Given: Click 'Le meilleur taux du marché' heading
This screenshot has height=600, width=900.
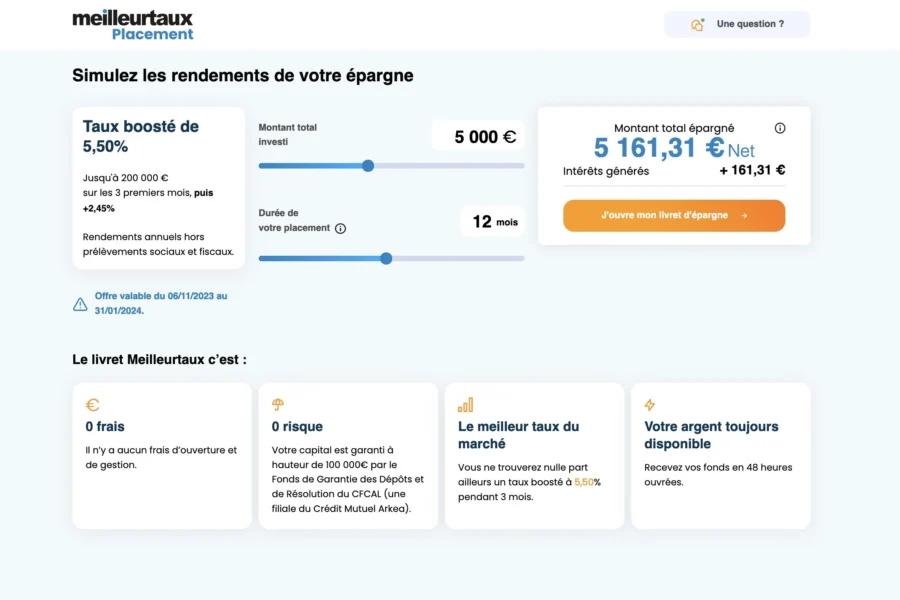Looking at the screenshot, I should tap(518, 435).
